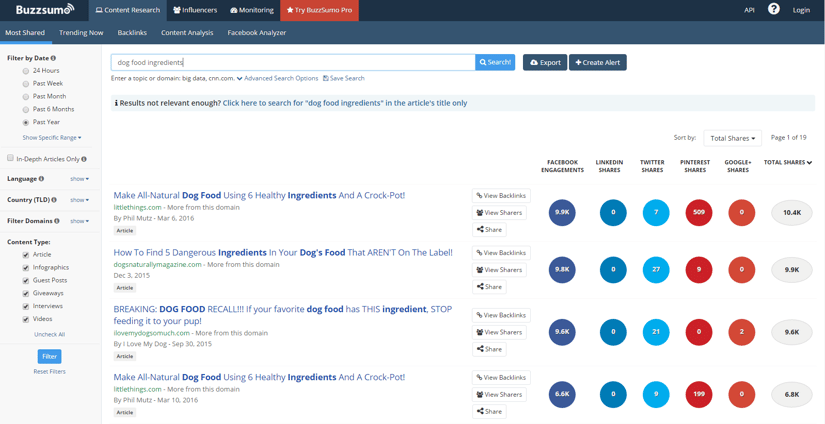Expand Advanced Search Options
The width and height of the screenshot is (825, 424).
click(280, 78)
